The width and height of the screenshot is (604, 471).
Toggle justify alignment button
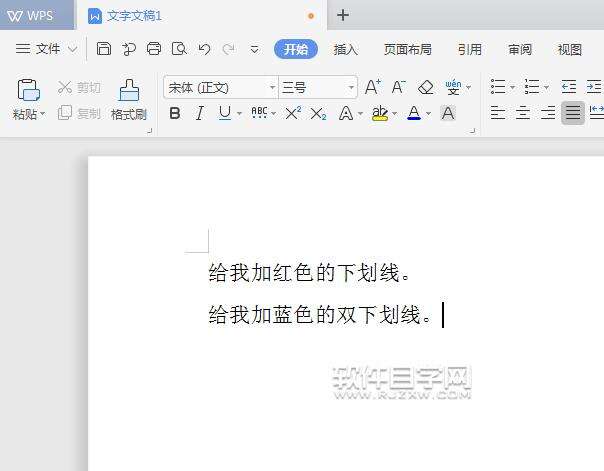click(573, 113)
